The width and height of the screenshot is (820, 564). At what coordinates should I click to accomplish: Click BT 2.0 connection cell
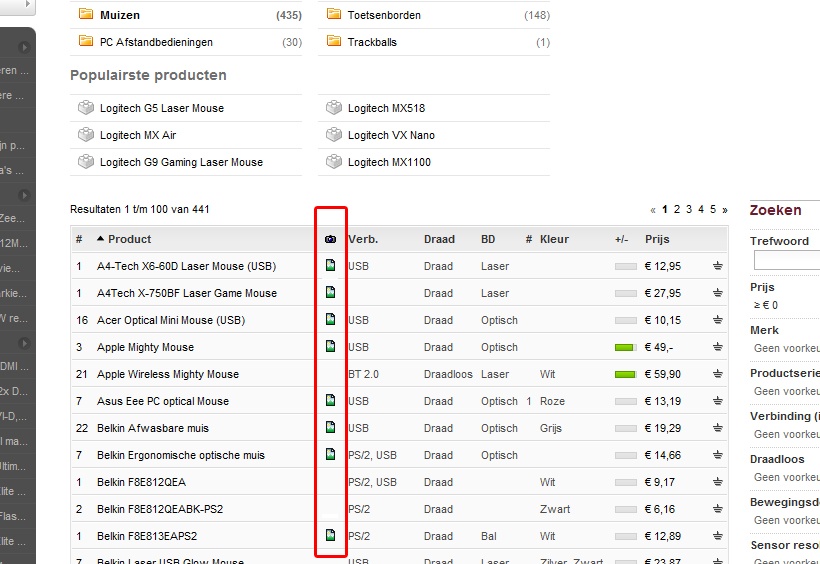pos(363,374)
